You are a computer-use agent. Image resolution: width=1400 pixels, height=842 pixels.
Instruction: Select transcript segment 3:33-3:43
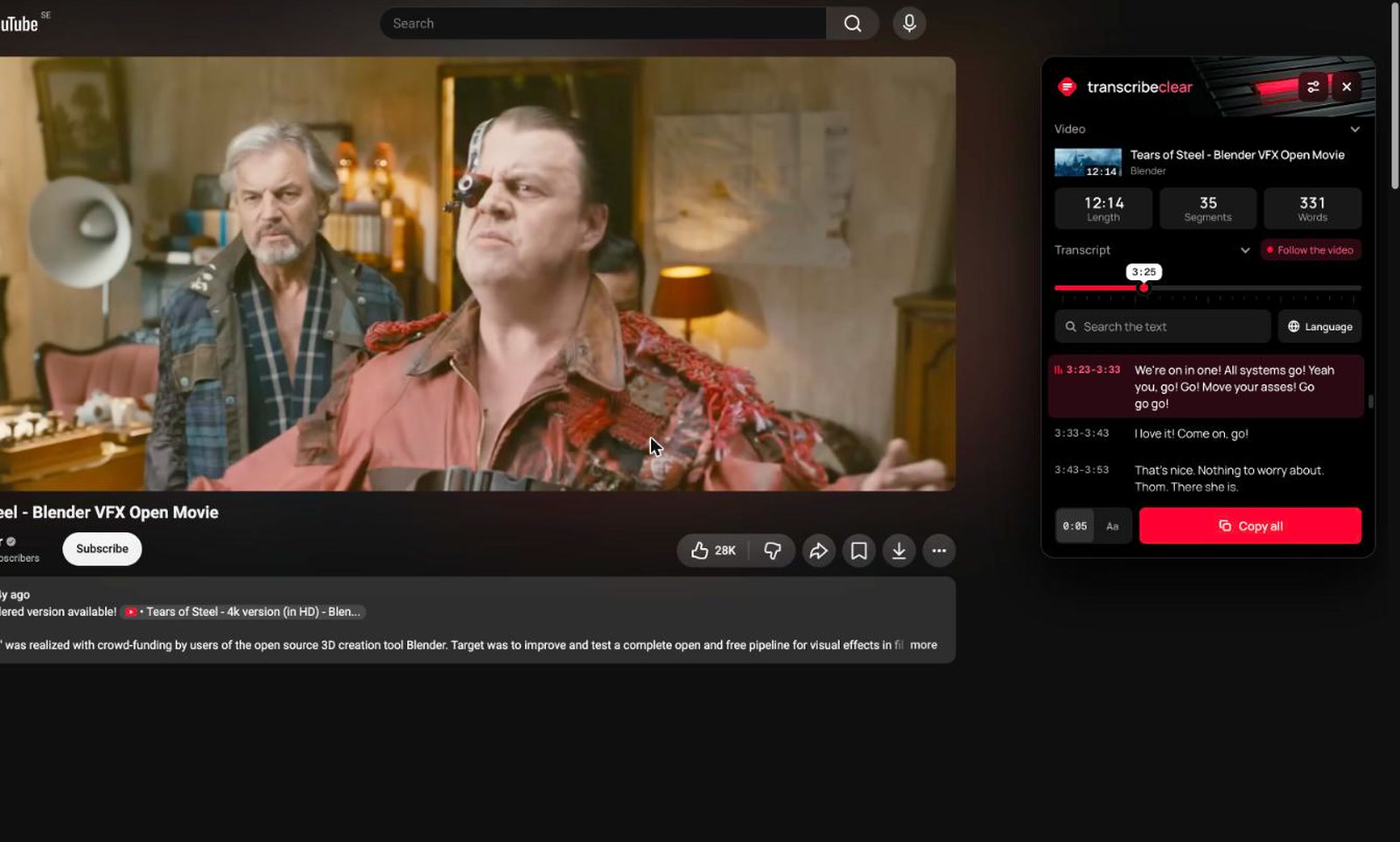1205,434
